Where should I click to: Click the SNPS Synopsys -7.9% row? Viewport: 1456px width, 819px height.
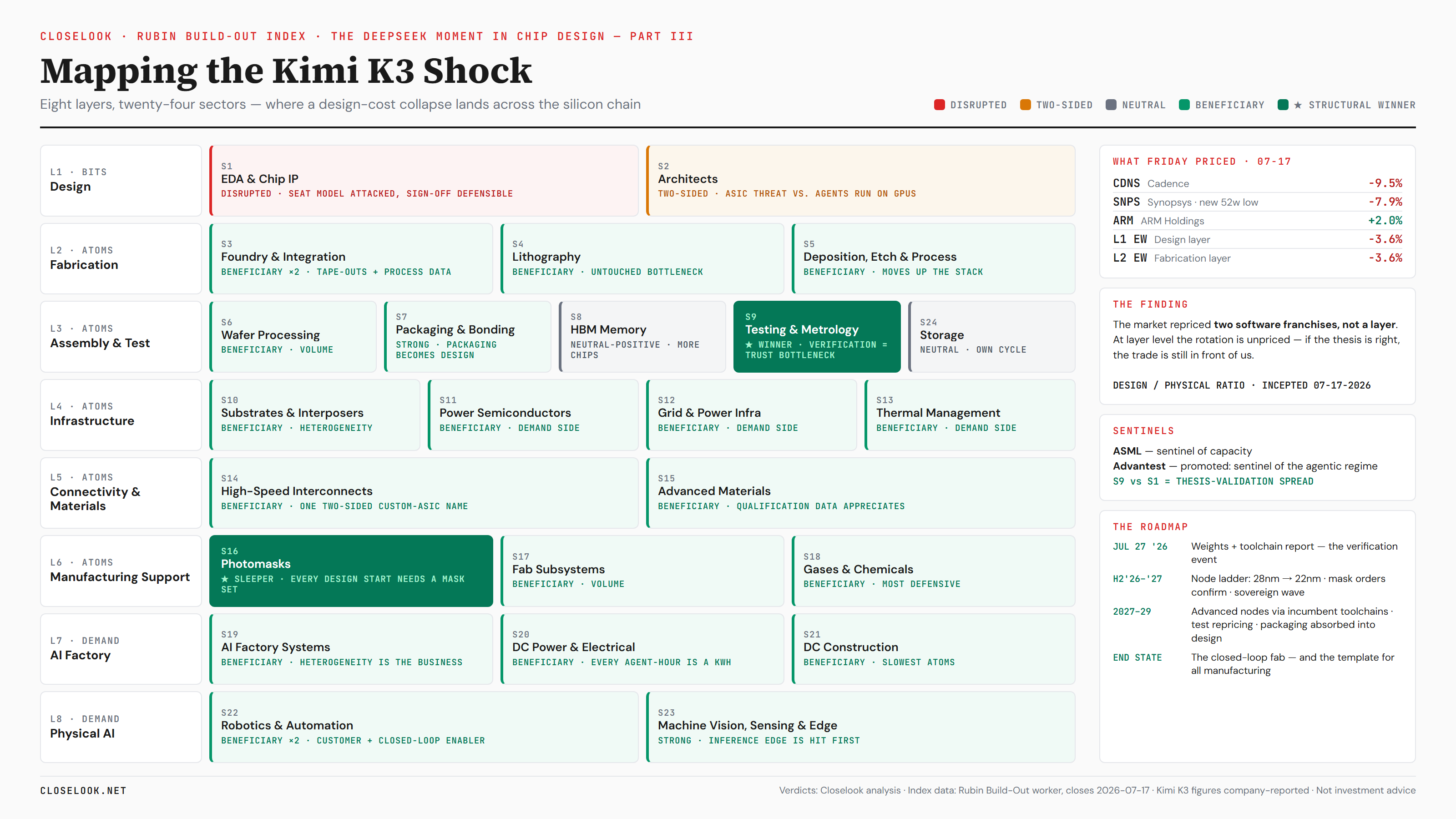pos(1258,202)
